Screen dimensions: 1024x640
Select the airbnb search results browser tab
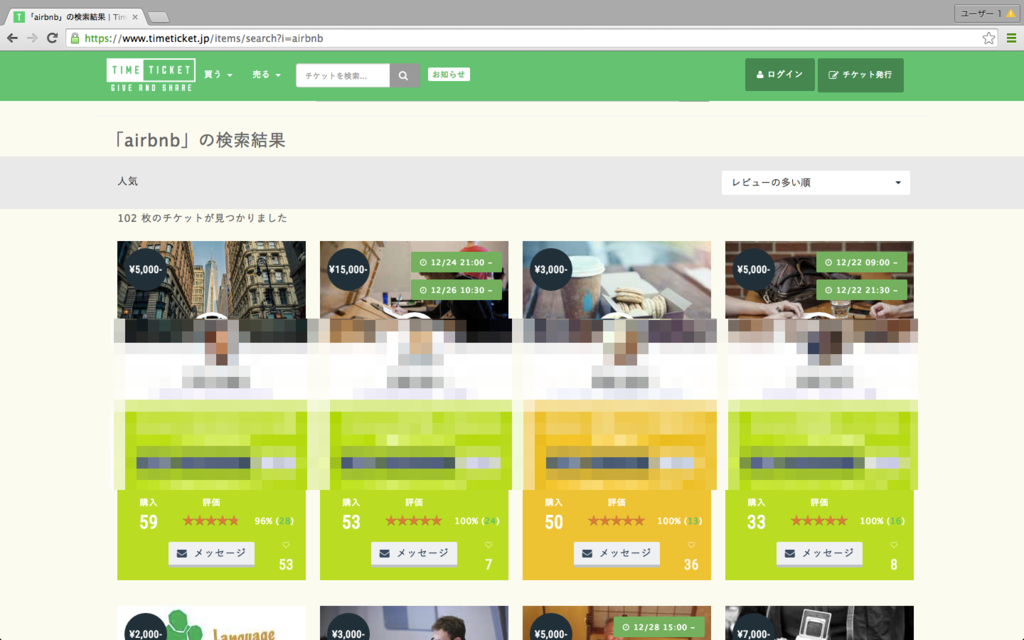click(x=77, y=17)
